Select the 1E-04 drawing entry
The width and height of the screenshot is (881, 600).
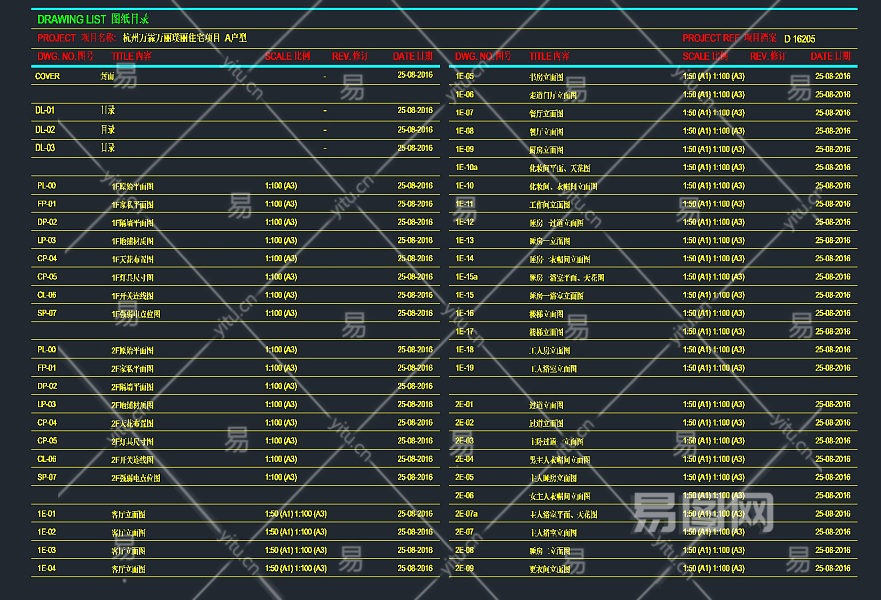46,568
